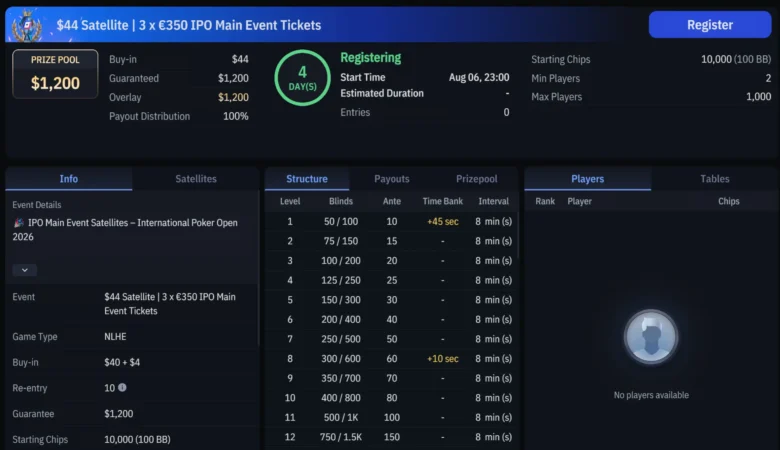Click the IPO Main Event Satellites description text
The image size is (780, 450).
(125, 230)
